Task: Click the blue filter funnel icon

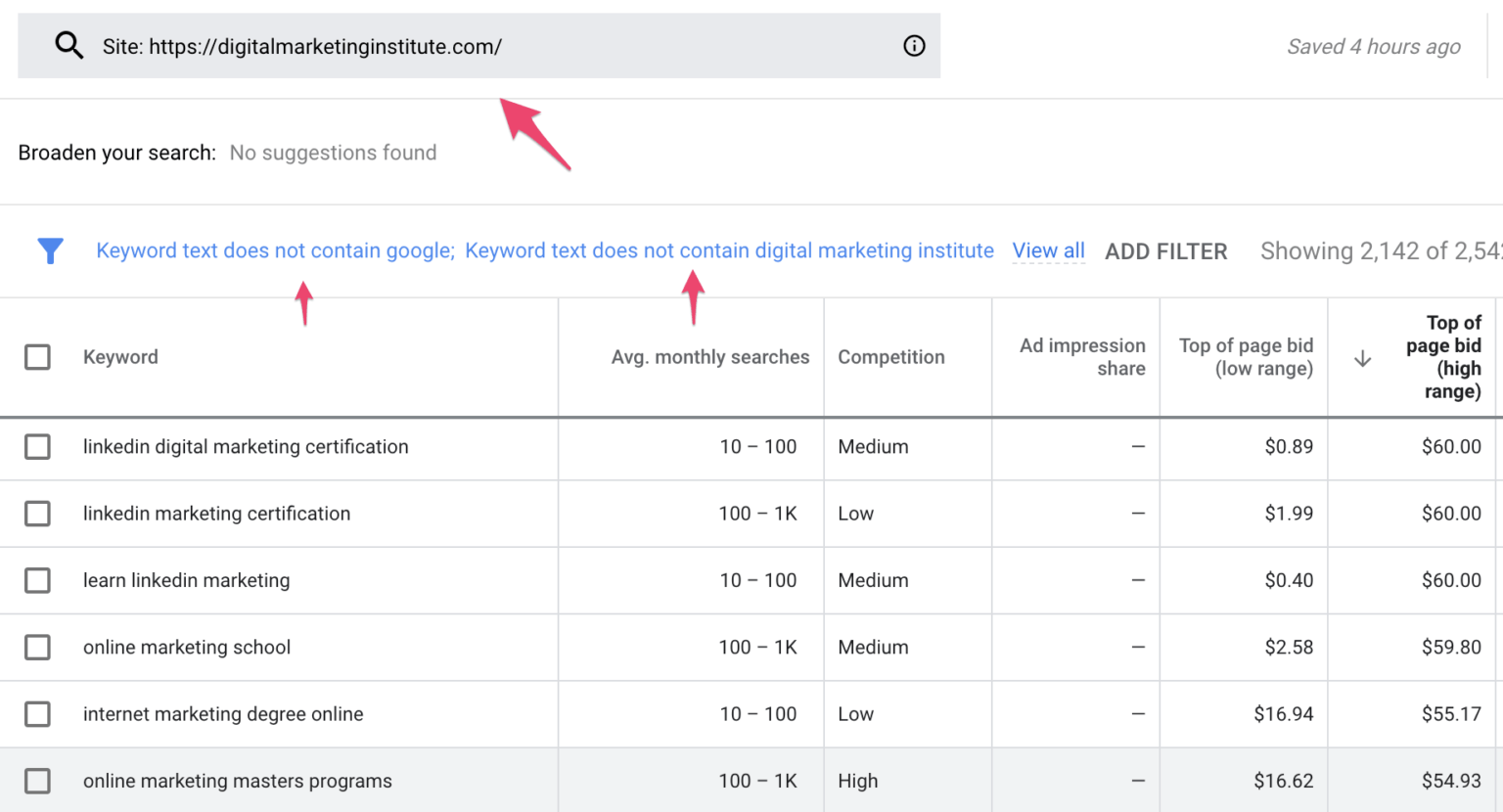Action: (x=50, y=250)
